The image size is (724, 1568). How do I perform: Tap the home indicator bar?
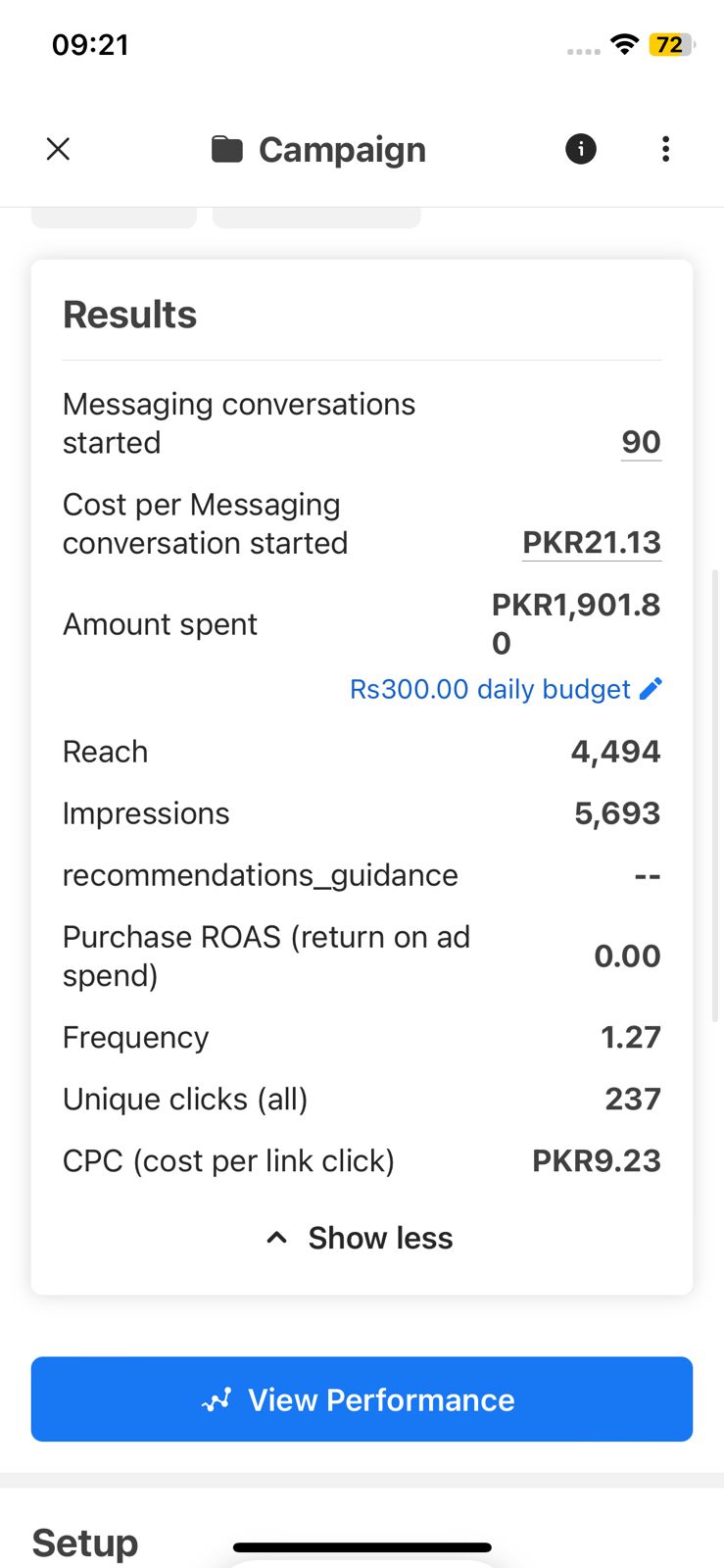(362, 1548)
